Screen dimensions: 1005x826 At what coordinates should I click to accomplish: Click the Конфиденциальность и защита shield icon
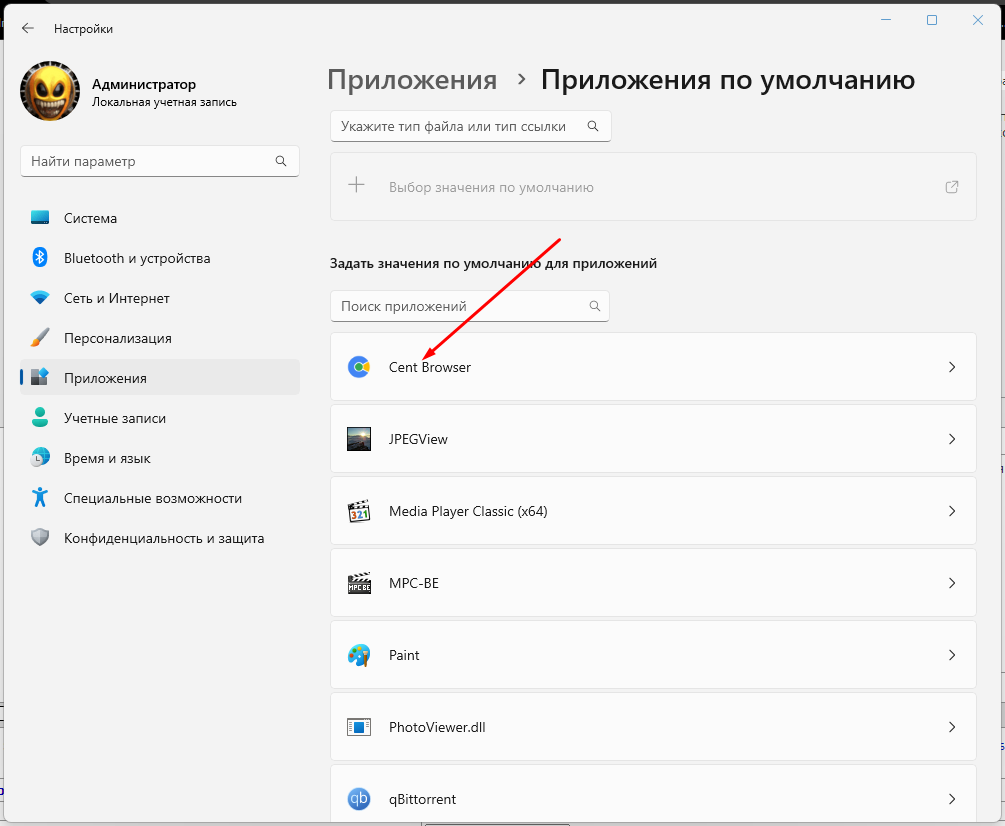point(40,538)
